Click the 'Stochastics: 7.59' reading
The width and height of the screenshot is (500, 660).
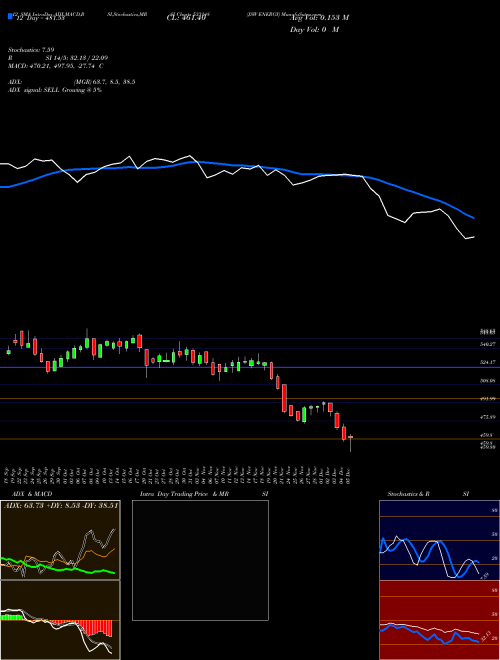pyautogui.click(x=31, y=50)
